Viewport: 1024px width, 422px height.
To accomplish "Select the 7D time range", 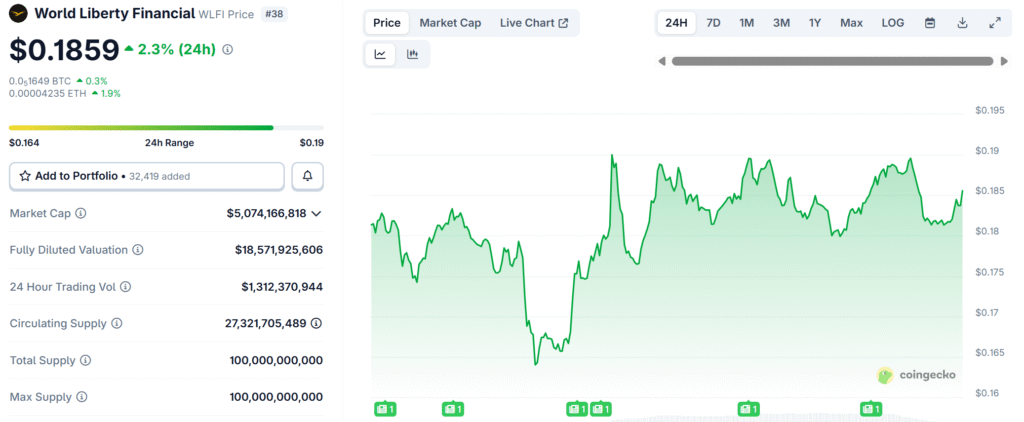I will point(713,23).
